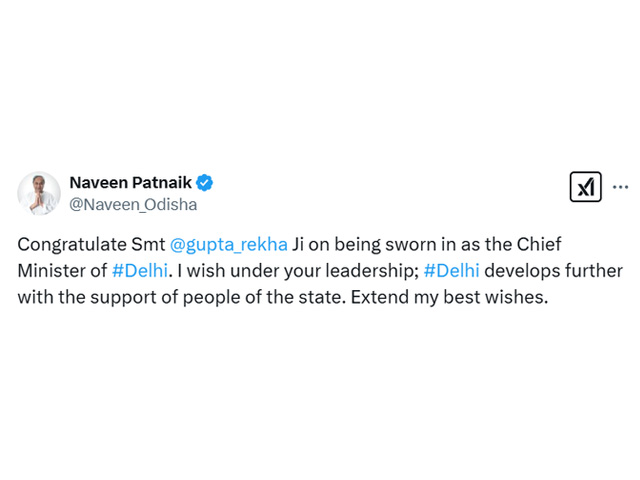Open Naveen Patnaik's profile picture

(39, 193)
